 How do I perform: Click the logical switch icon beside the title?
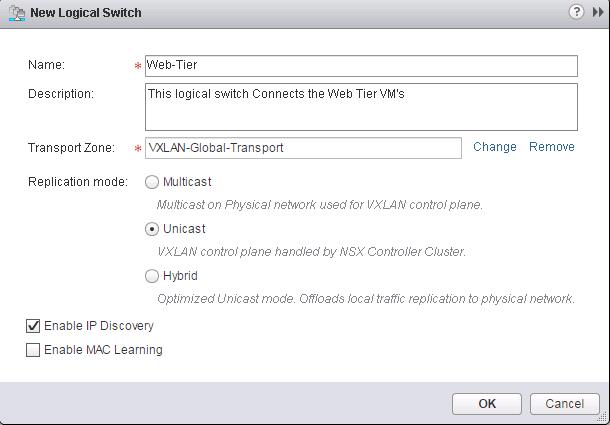[17, 13]
